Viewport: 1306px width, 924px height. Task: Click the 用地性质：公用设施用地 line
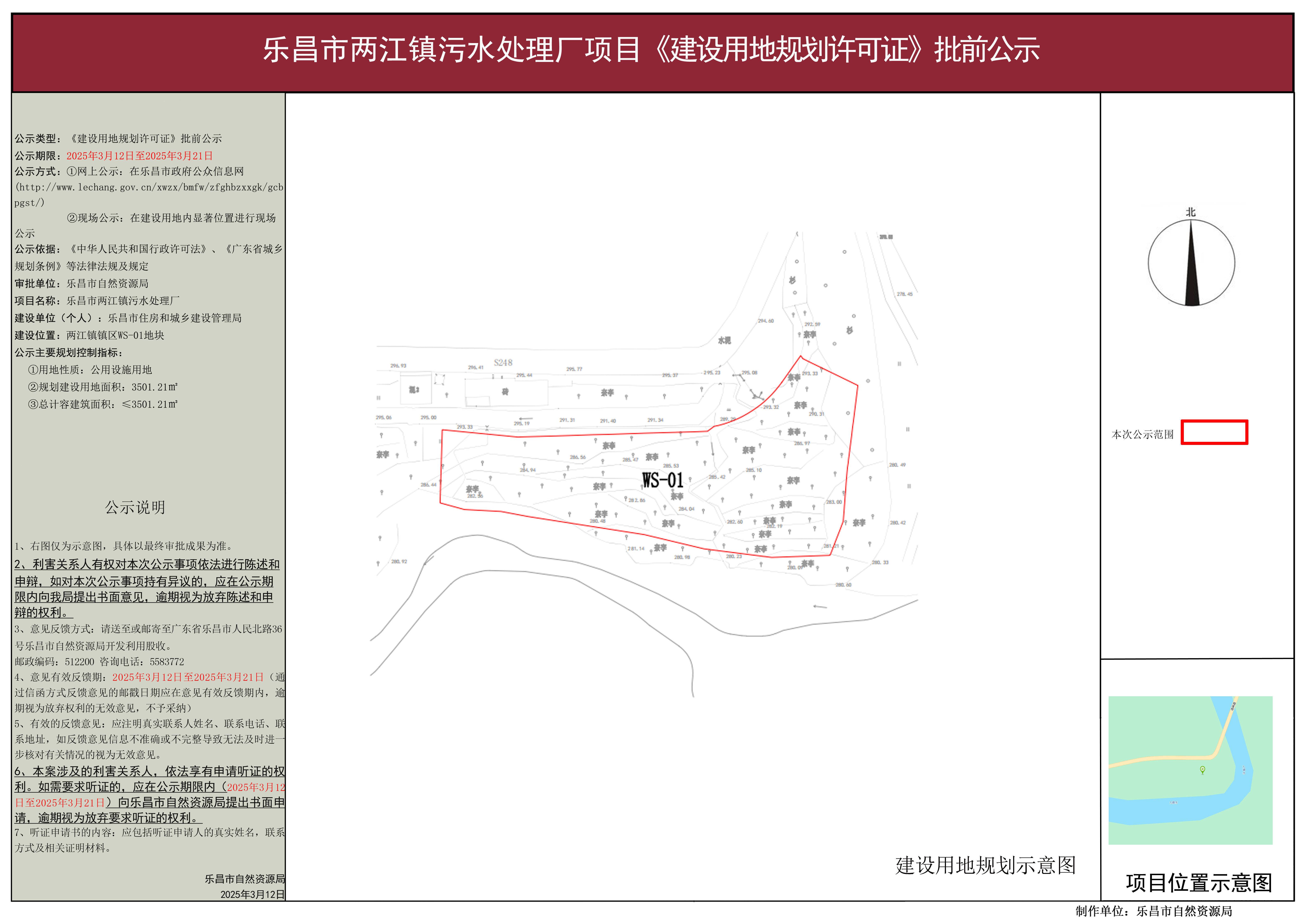90,370
